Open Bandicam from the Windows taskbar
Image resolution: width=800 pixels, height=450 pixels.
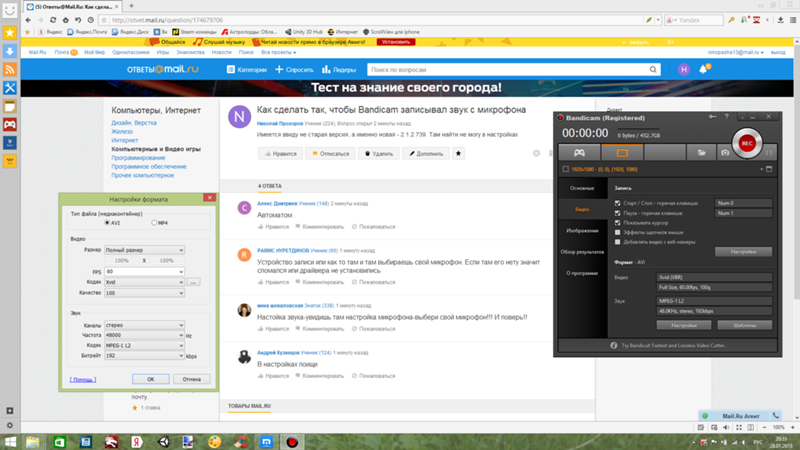click(x=292, y=442)
